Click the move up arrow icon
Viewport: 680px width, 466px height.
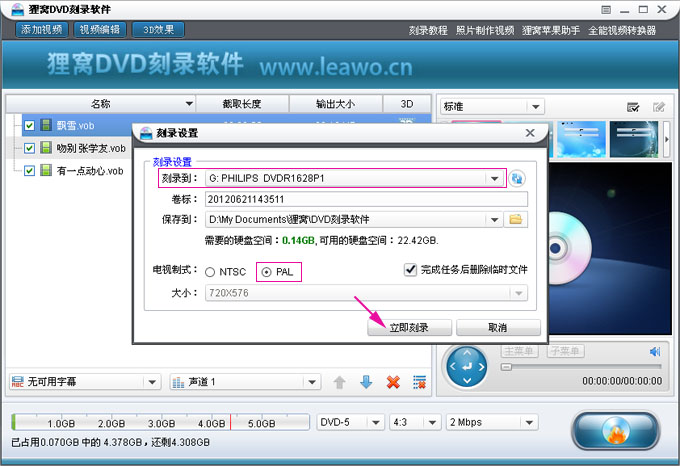click(x=340, y=382)
